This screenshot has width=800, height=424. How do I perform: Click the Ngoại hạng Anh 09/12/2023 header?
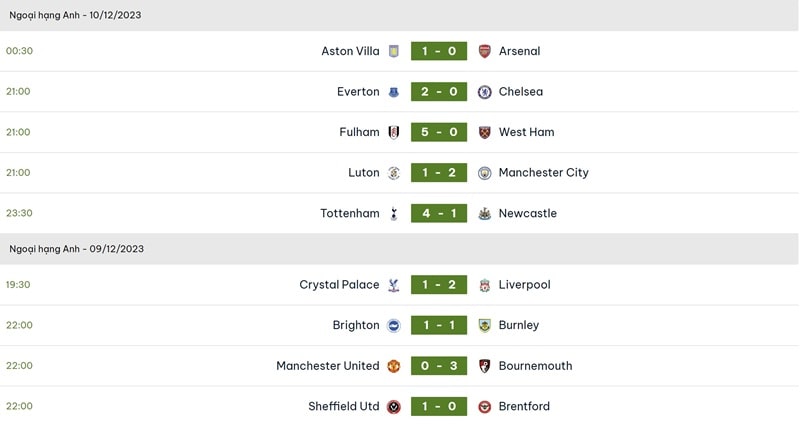pyautogui.click(x=77, y=249)
